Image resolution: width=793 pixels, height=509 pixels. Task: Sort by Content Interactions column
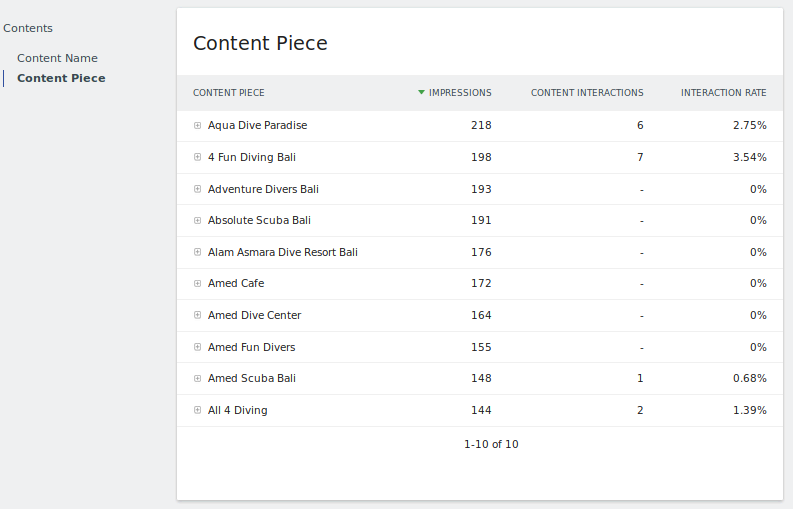(x=587, y=93)
